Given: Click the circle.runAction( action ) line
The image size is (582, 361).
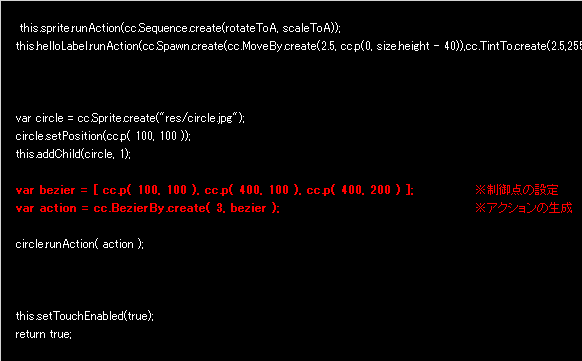Looking at the screenshot, I should (x=79, y=244).
